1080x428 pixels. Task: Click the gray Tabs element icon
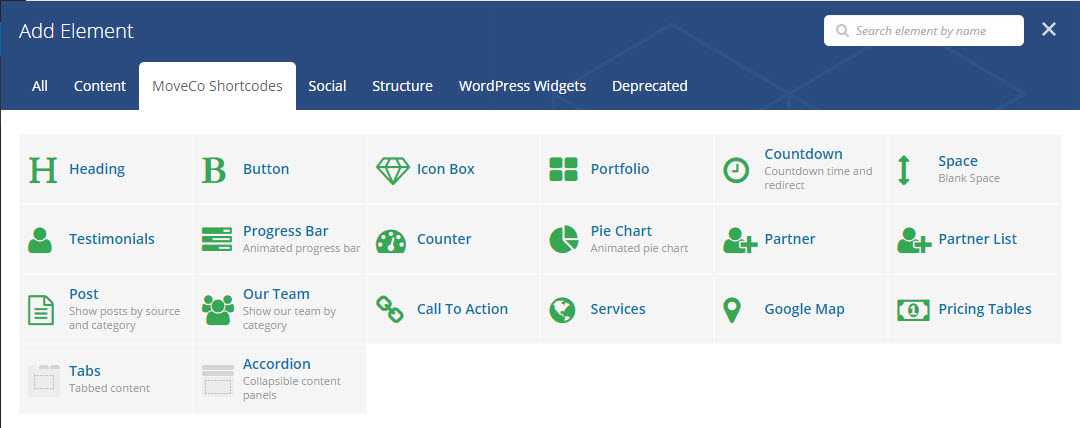pyautogui.click(x=43, y=380)
